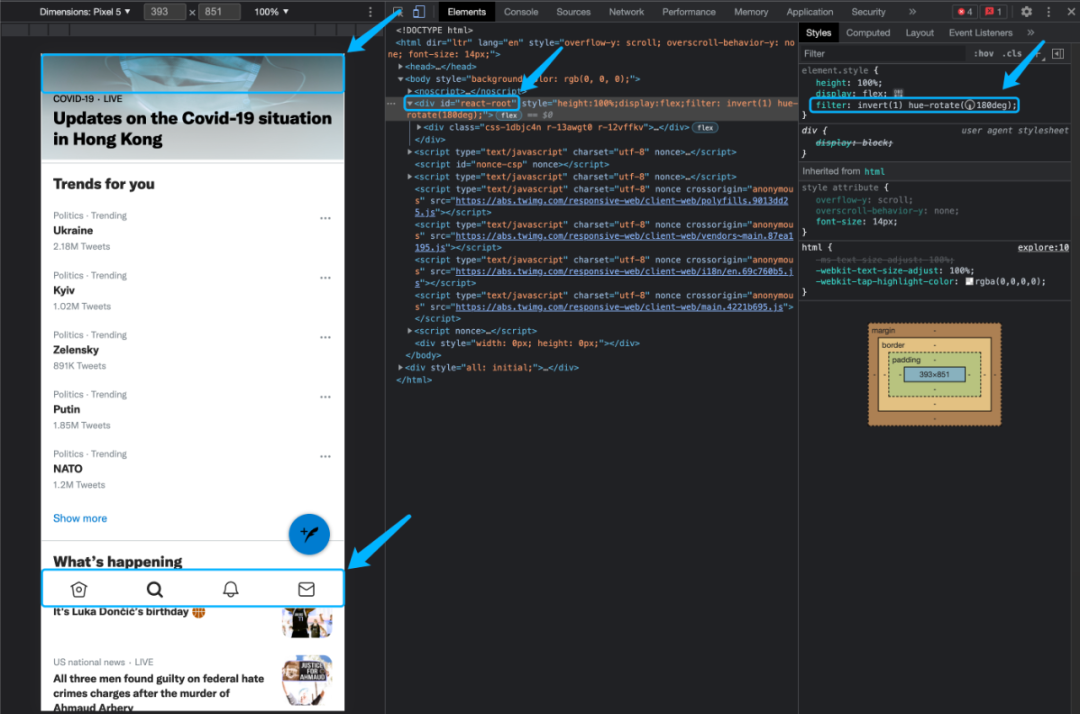
Task: Click the viewport width field showing 393
Action: pos(165,12)
